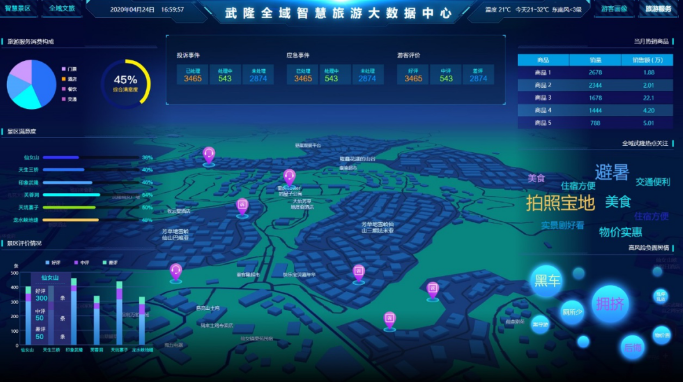Click 游客评价 好评 3465 card
The width and height of the screenshot is (683, 382).
click(413, 74)
